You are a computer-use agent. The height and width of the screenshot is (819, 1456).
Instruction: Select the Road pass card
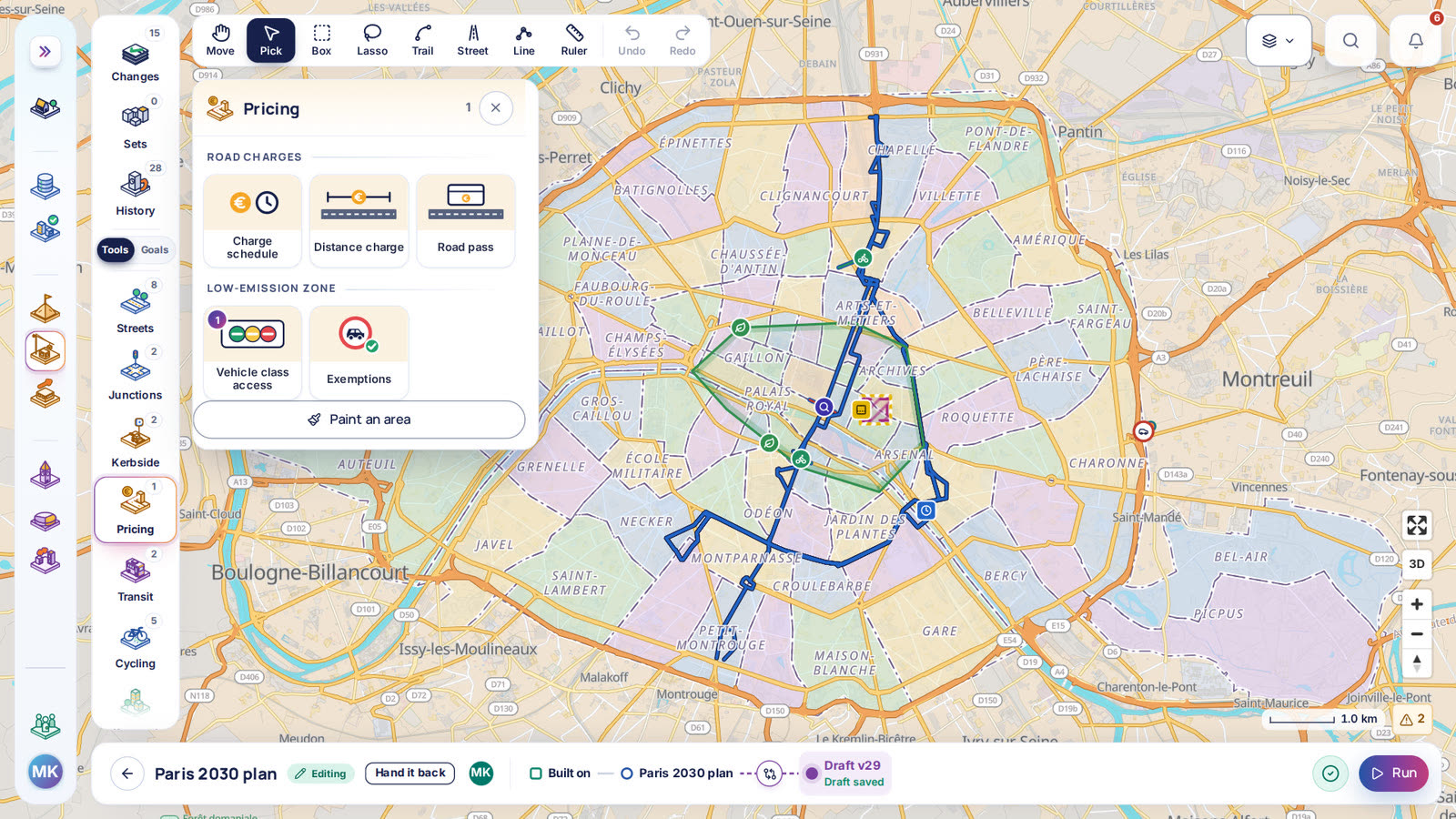point(466,221)
